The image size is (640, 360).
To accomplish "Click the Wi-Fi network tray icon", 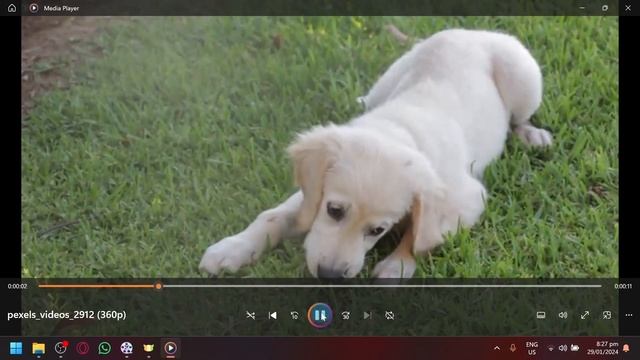I will pyautogui.click(x=551, y=348).
